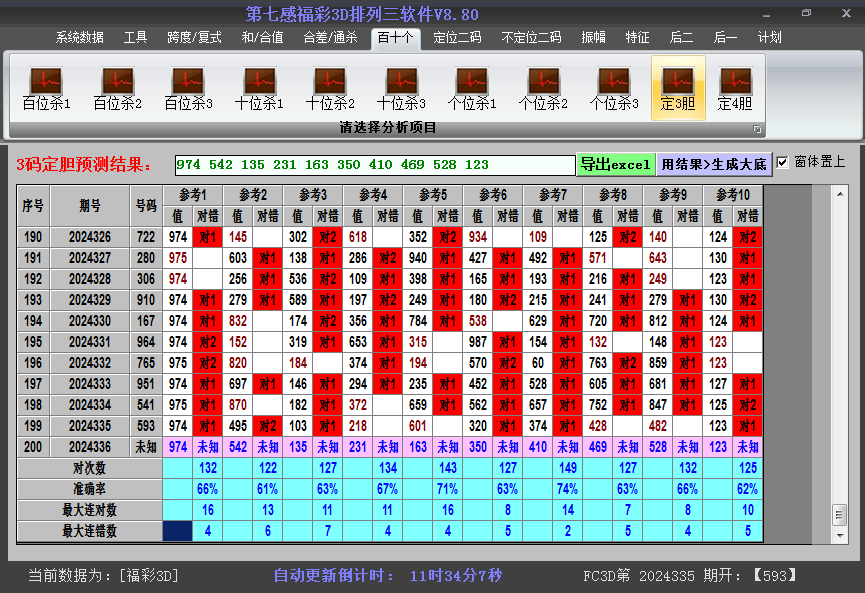Click the 当前数据为: [福彩3D] status text
The height and width of the screenshot is (593, 865).
point(104,576)
